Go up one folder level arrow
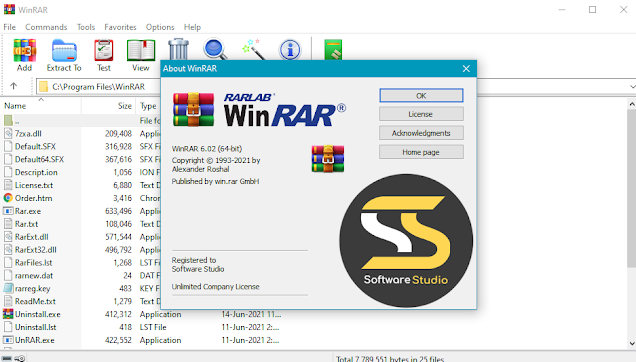Image resolution: width=636 pixels, height=362 pixels. coord(13,86)
